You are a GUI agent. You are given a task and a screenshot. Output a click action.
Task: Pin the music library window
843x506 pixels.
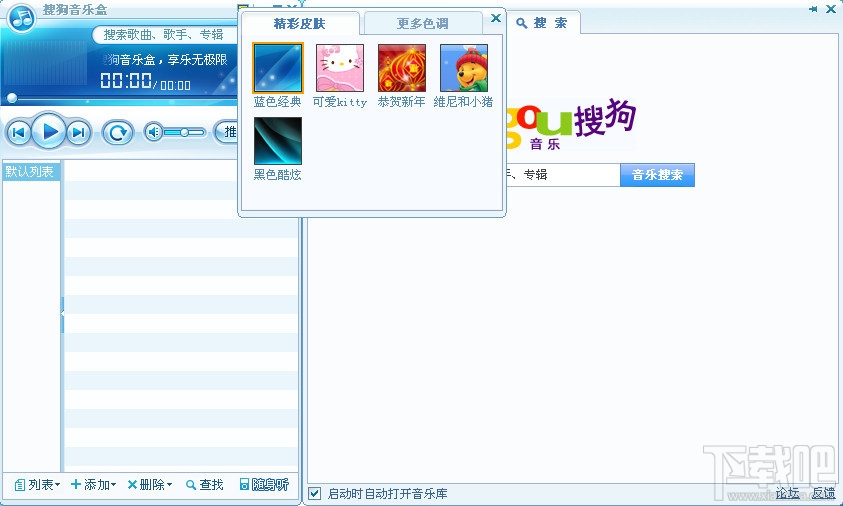tap(813, 9)
